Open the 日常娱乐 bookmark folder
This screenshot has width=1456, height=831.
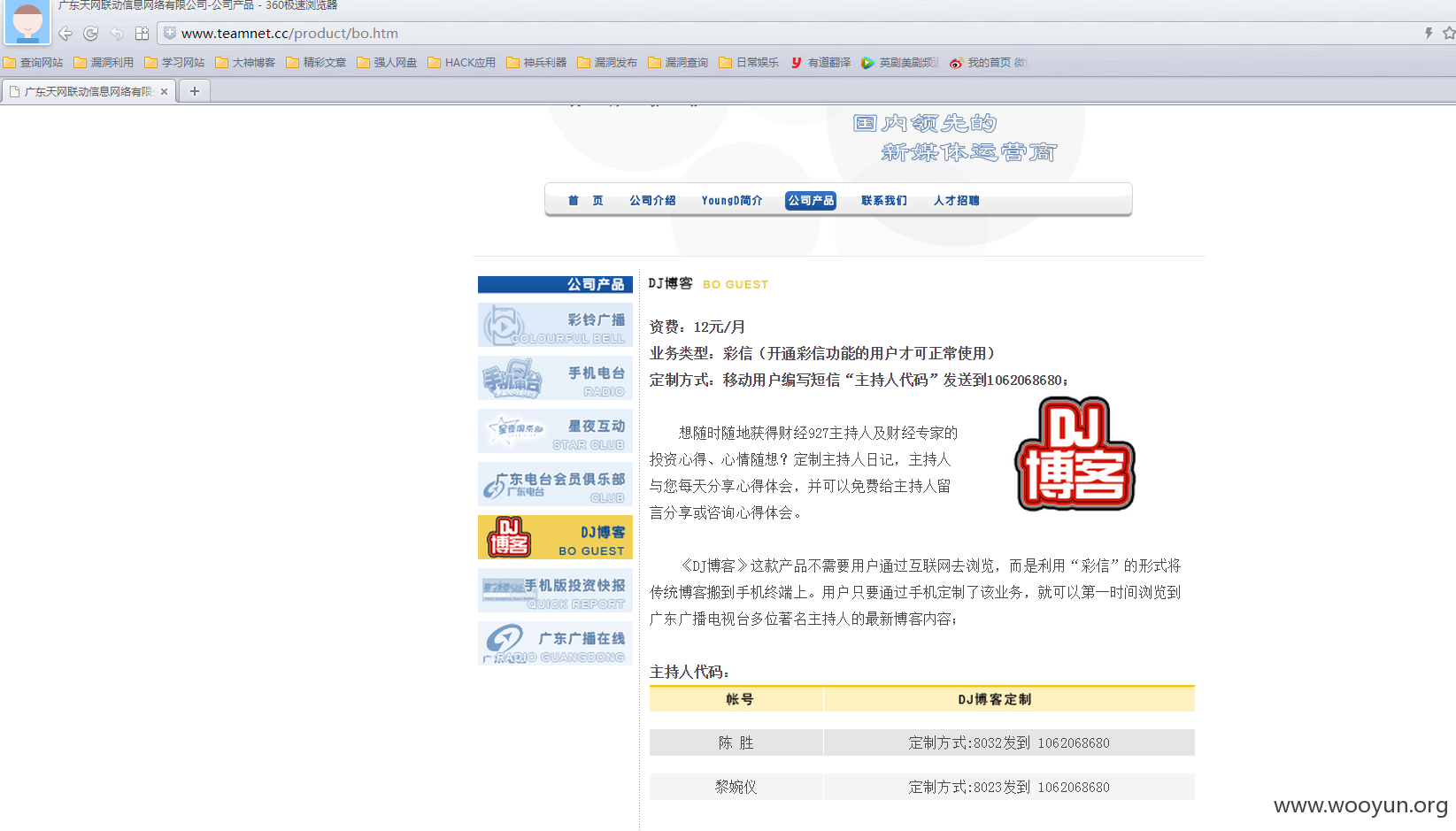pos(749,63)
